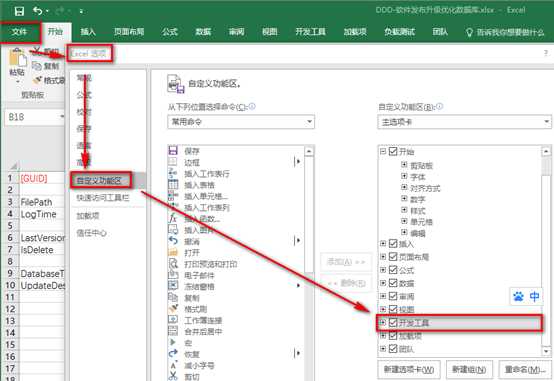This screenshot has width=554, height=381.
Task: Expand the 剪贴板 group
Action: point(404,165)
